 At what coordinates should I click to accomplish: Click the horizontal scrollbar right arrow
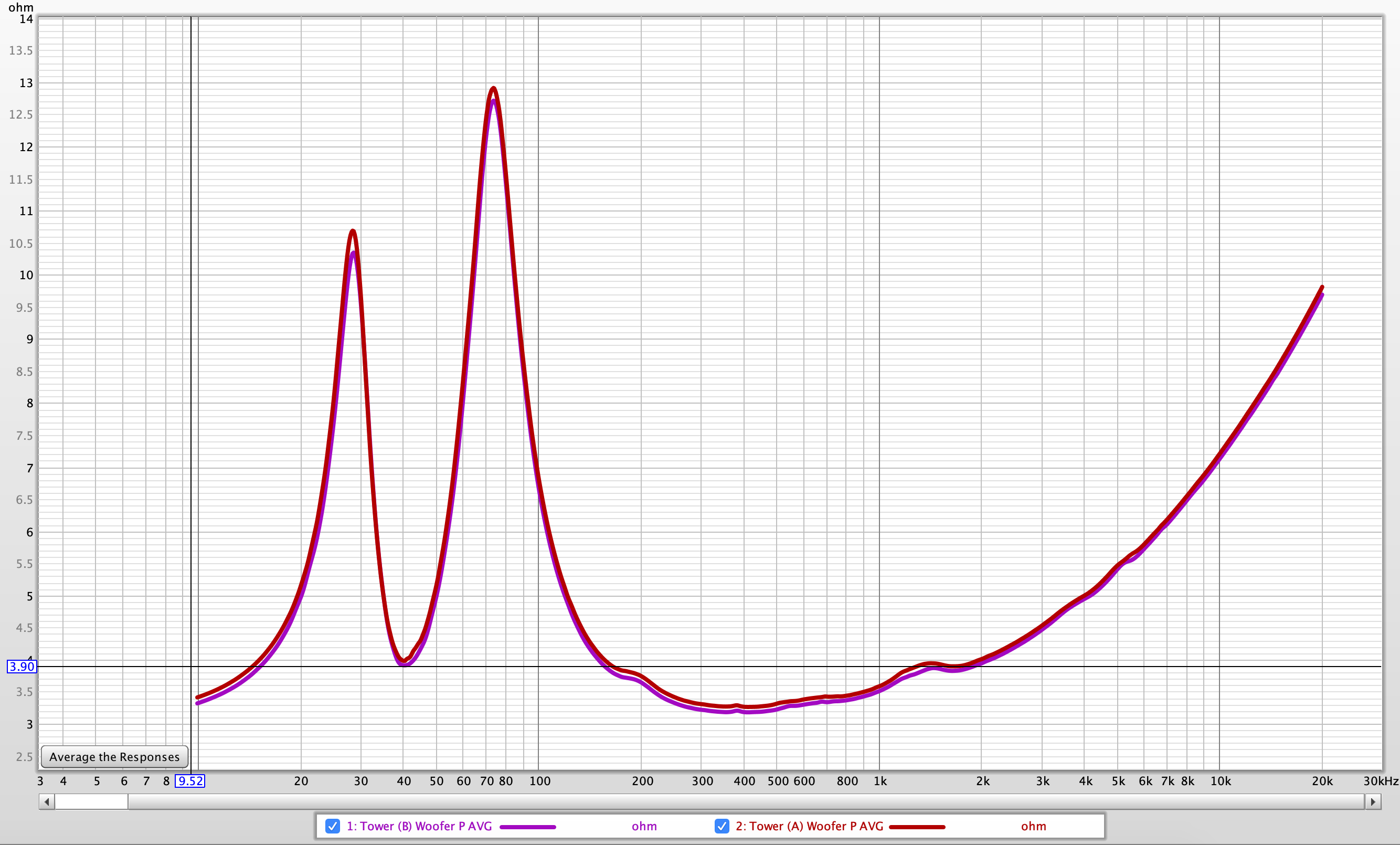(x=1373, y=802)
